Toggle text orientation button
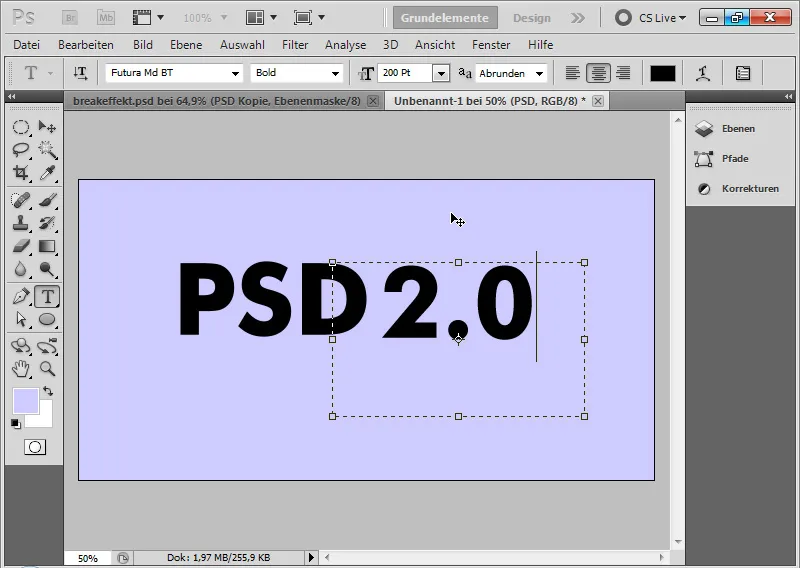800x568 pixels. point(80,73)
